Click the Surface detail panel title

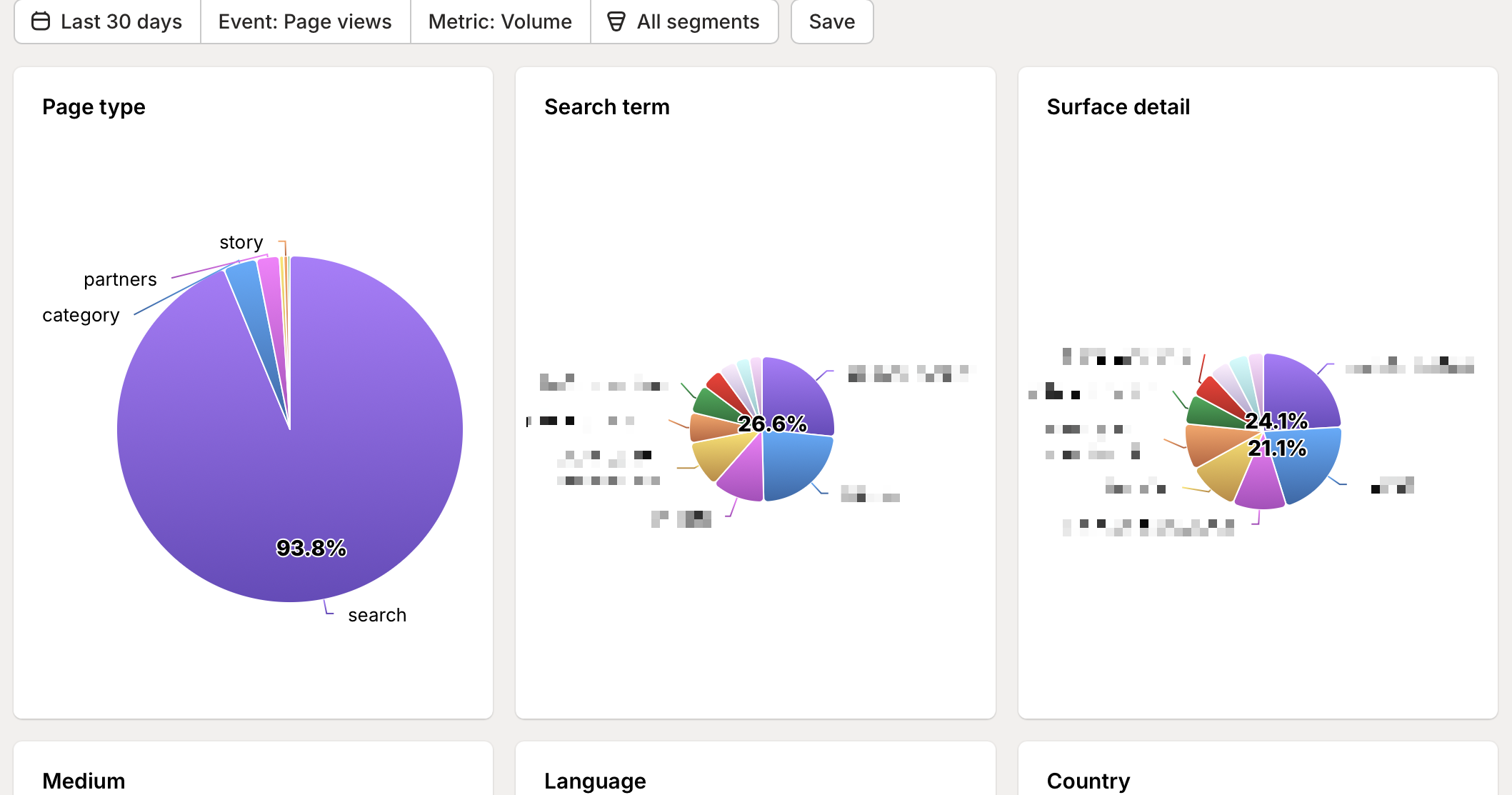(1118, 106)
